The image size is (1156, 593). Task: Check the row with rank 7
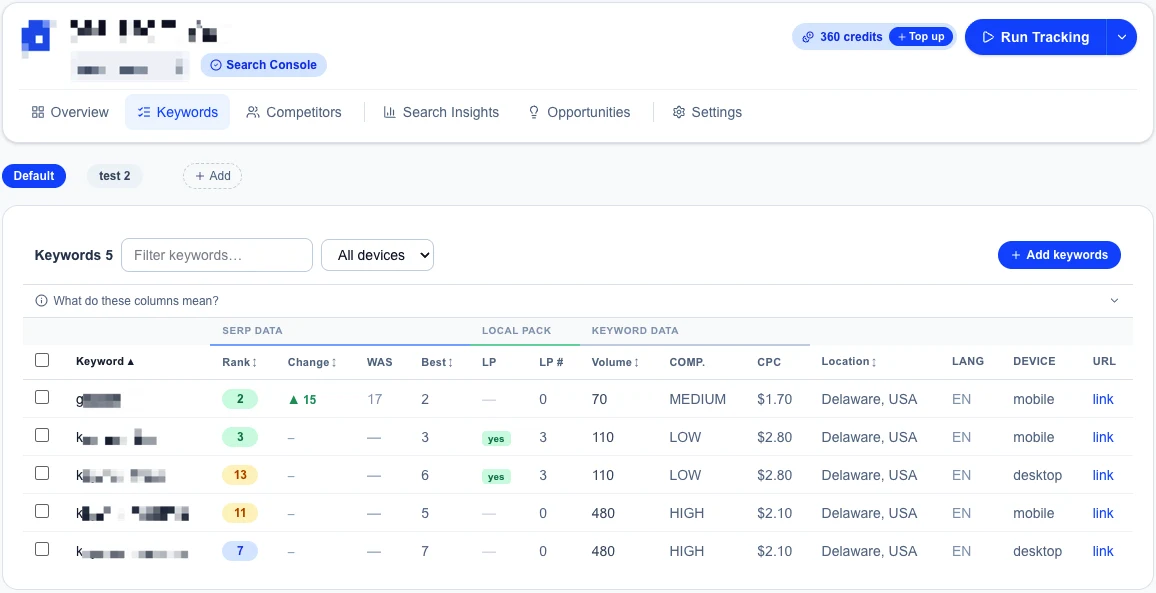click(42, 549)
